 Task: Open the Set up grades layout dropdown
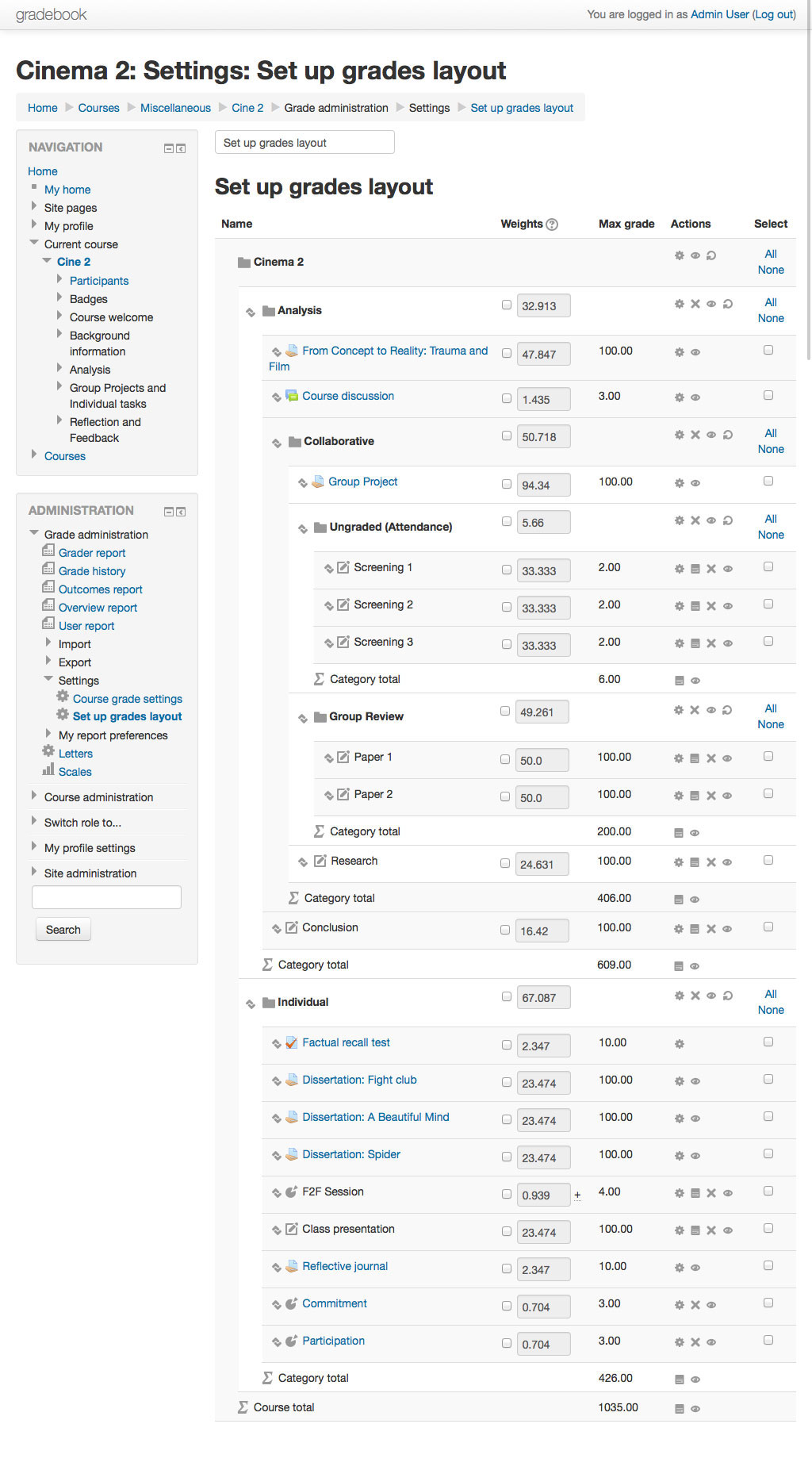tap(304, 143)
